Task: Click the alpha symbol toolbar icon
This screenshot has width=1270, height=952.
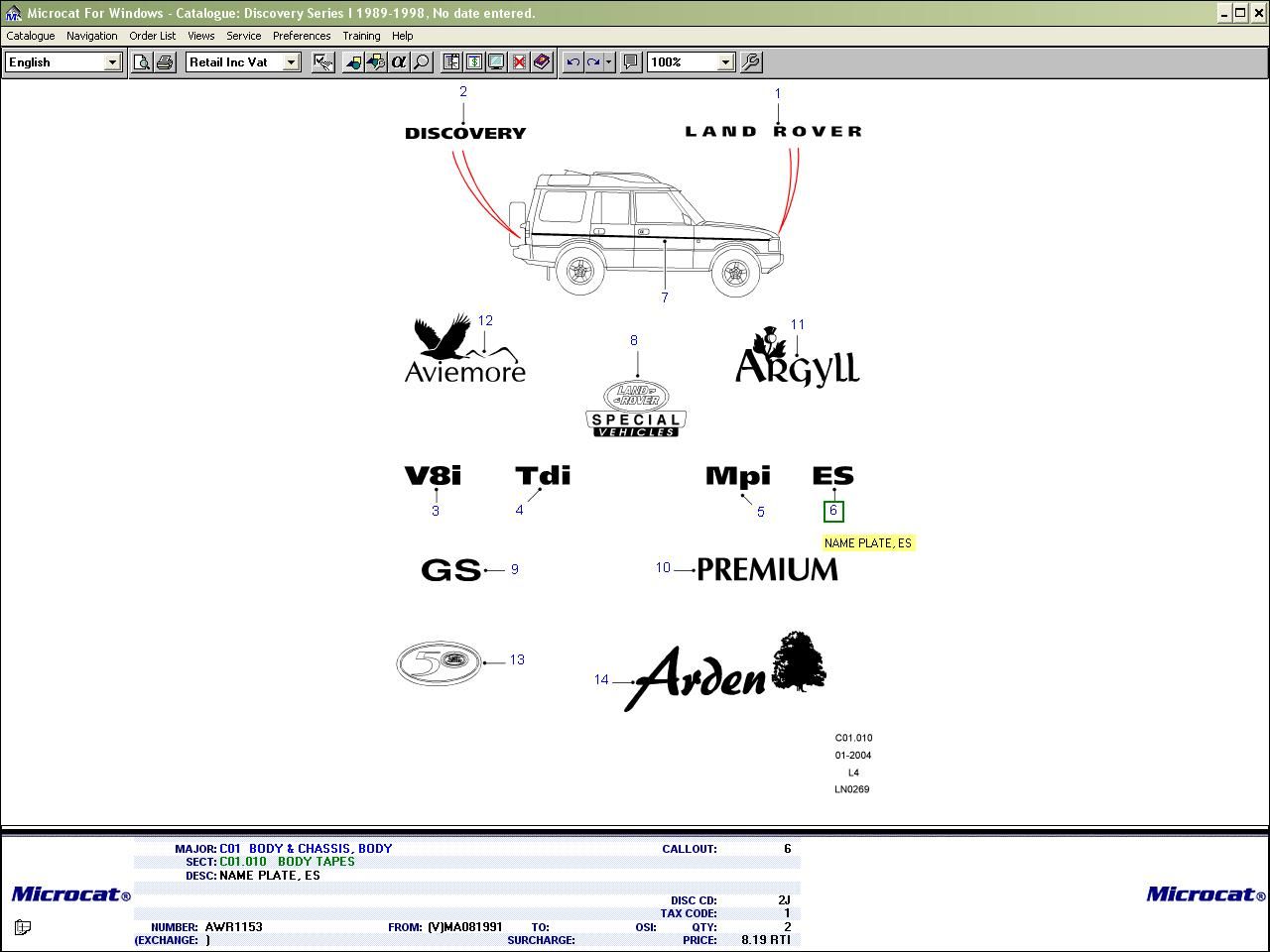Action: pyautogui.click(x=398, y=61)
